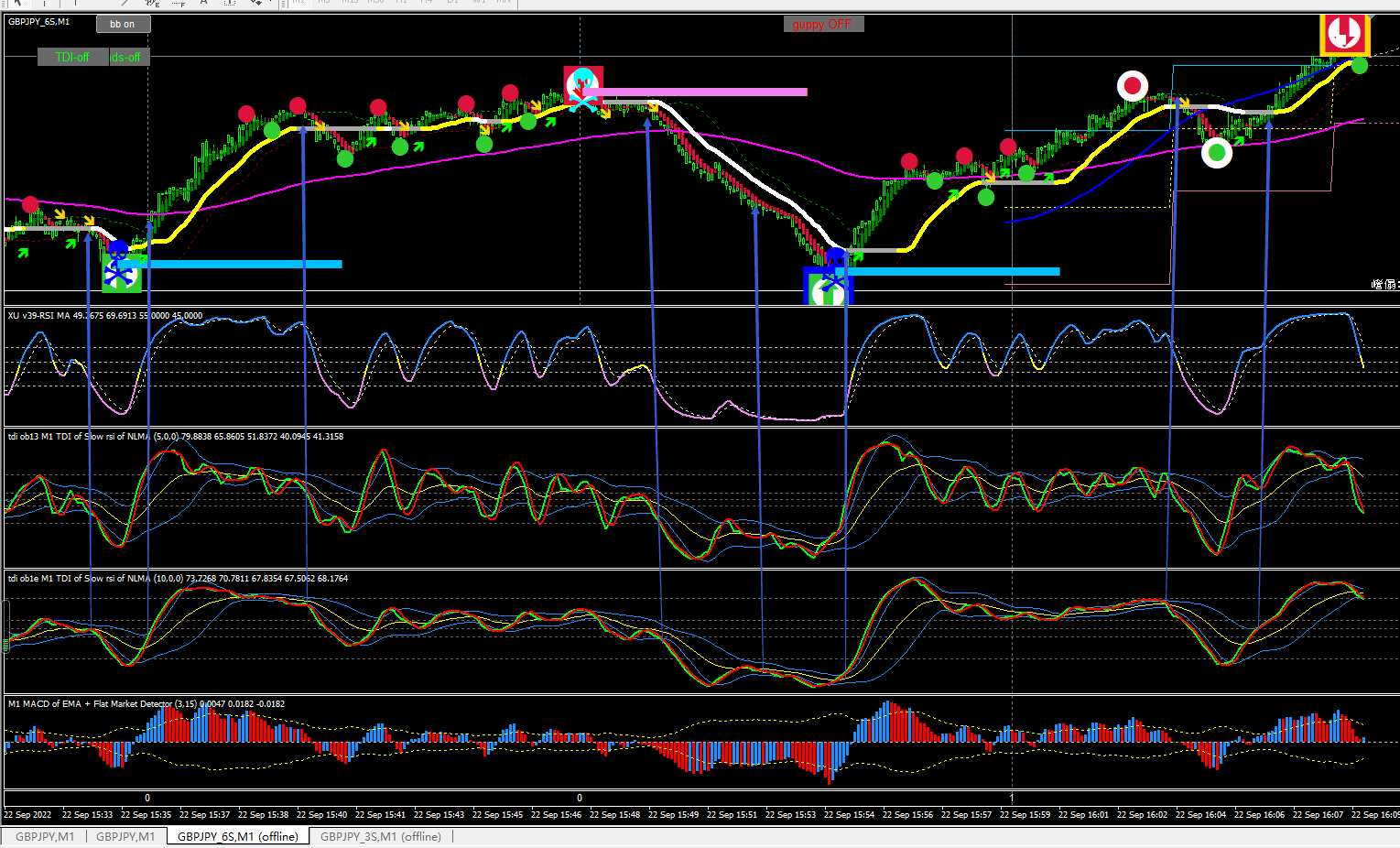Click the red down-arrow signal icon
The height and width of the screenshot is (848, 1400).
pos(1344,34)
